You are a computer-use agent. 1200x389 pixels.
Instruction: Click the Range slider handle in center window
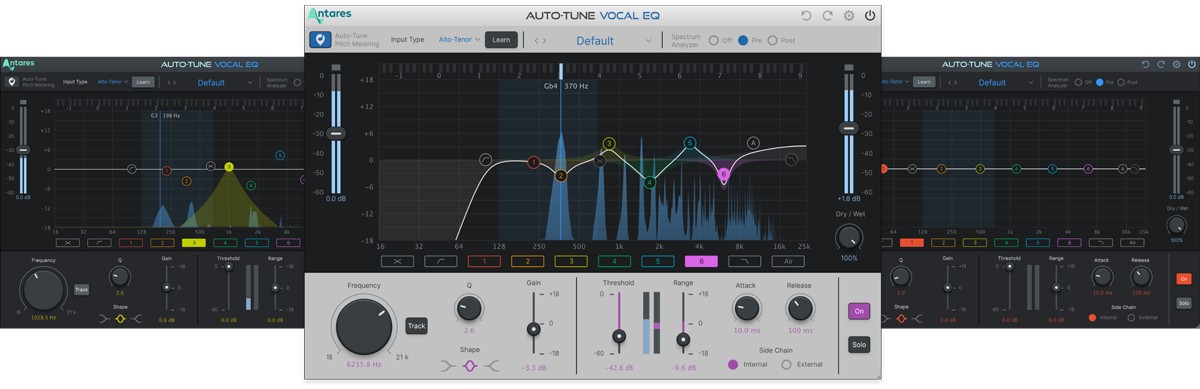tap(684, 339)
